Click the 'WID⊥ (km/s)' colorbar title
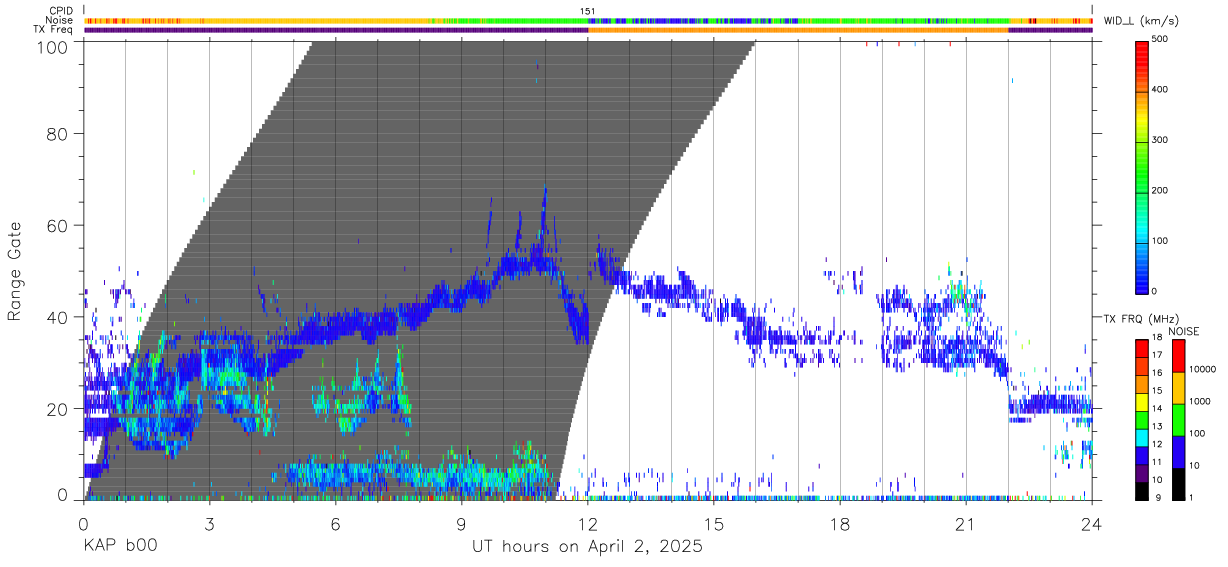The height and width of the screenshot is (567, 1228). [x=1143, y=20]
